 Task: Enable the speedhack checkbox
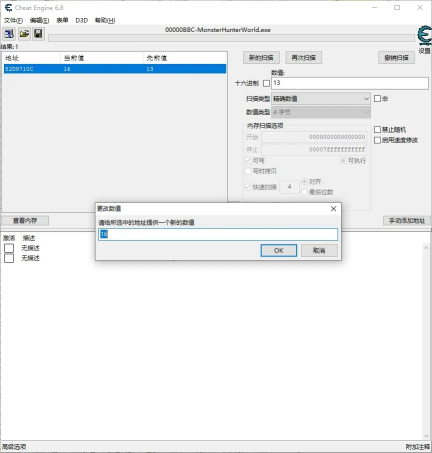coord(377,140)
